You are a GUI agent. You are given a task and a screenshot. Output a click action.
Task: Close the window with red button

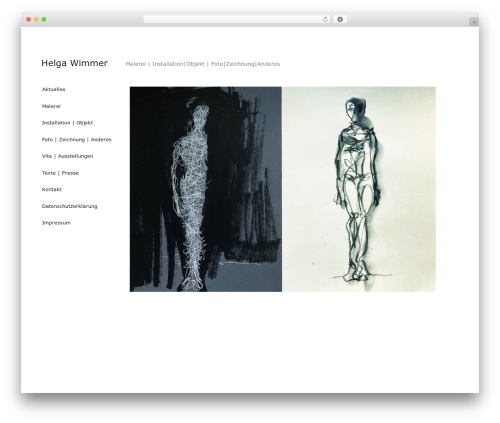pyautogui.click(x=29, y=20)
